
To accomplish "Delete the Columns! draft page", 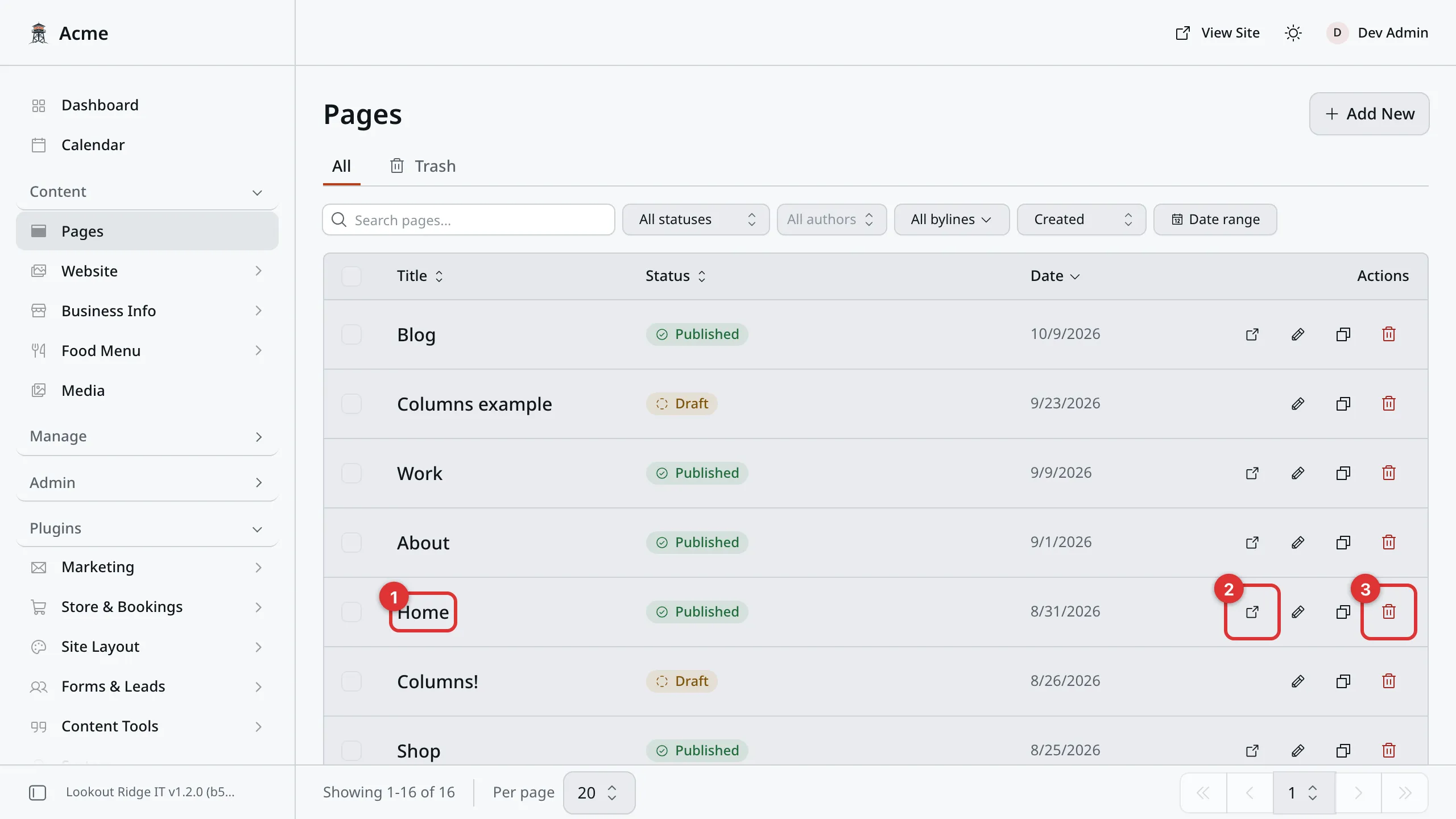I will pos(1389,681).
